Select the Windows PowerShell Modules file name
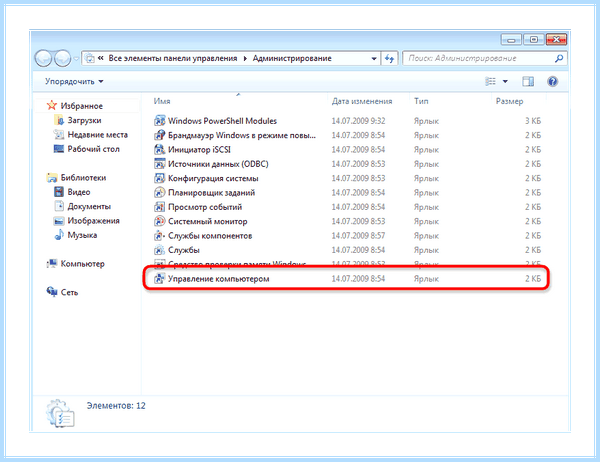600x462 pixels. [222, 121]
